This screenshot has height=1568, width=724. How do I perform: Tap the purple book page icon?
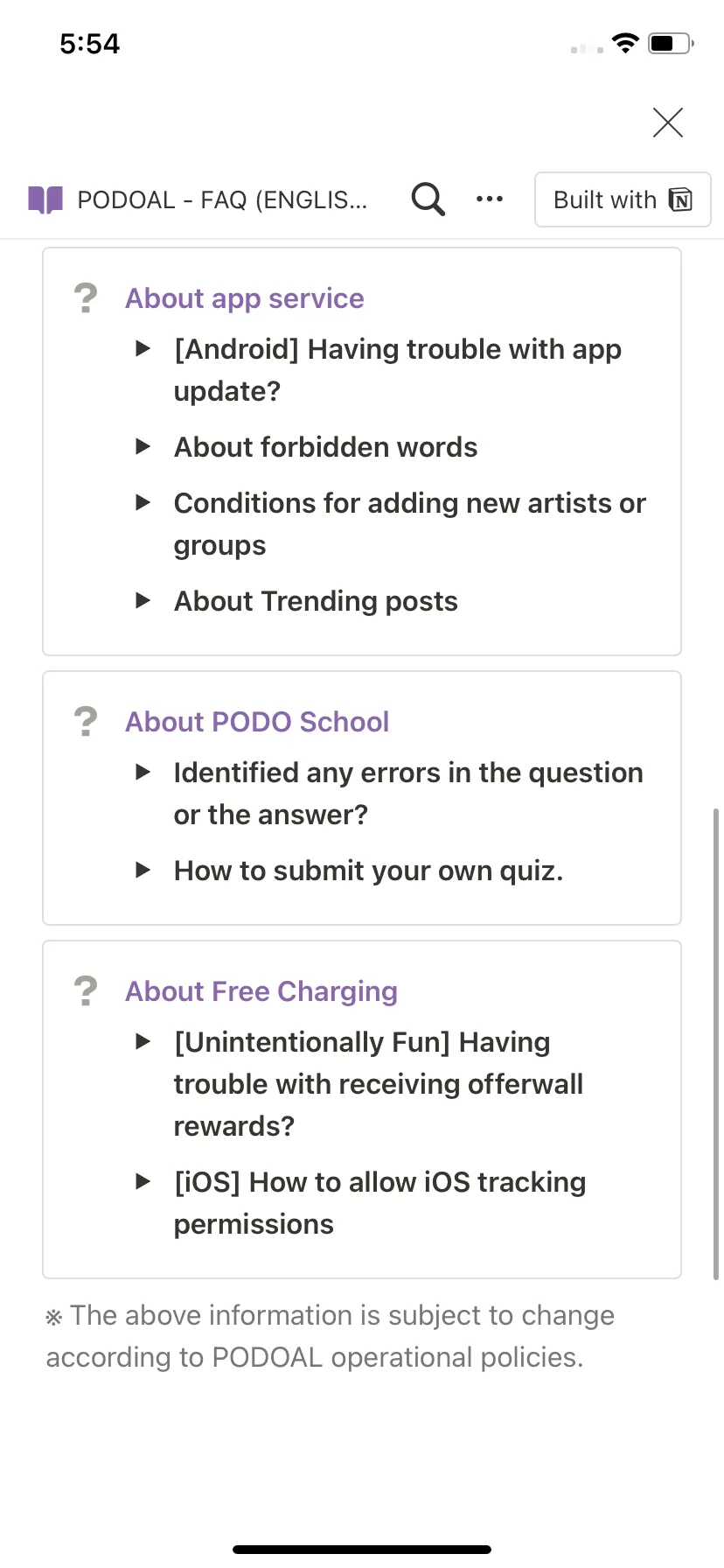click(x=45, y=200)
